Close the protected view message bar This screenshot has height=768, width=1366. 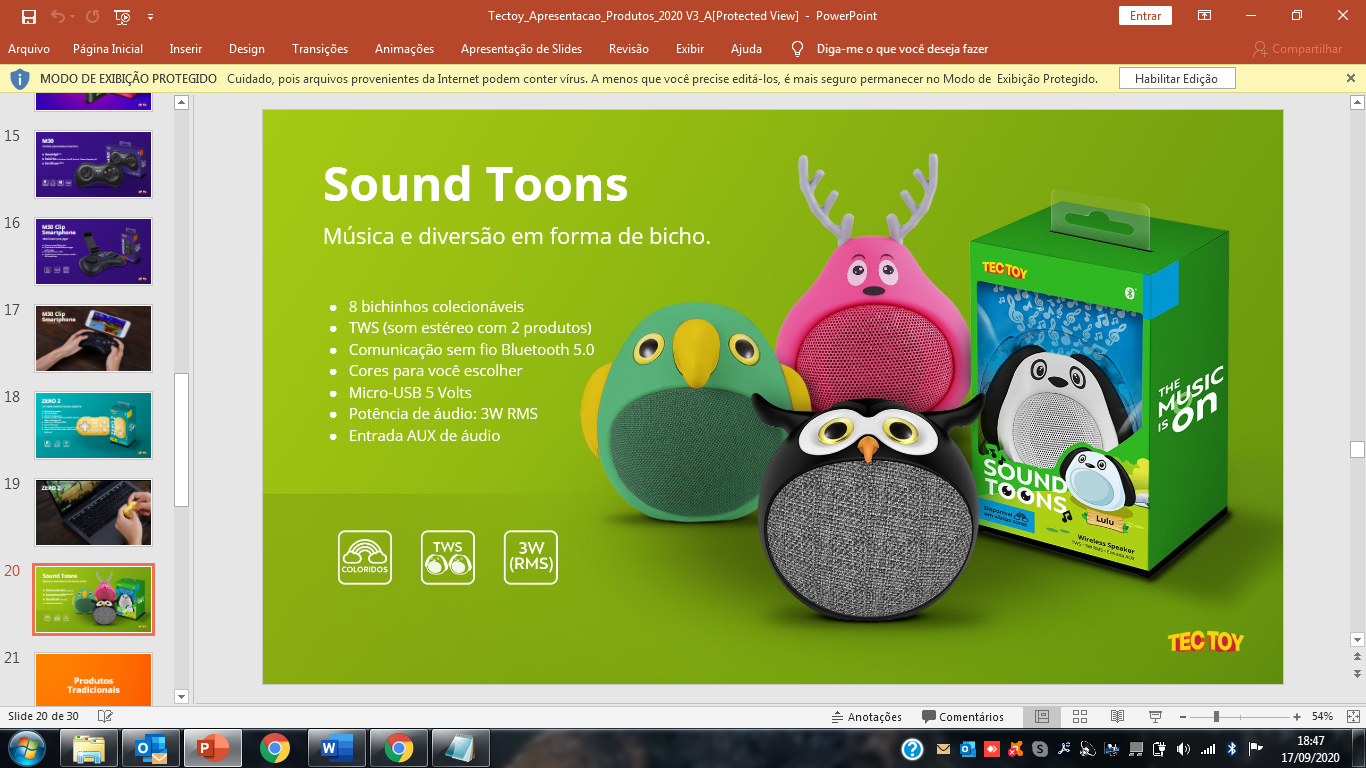click(x=1351, y=78)
